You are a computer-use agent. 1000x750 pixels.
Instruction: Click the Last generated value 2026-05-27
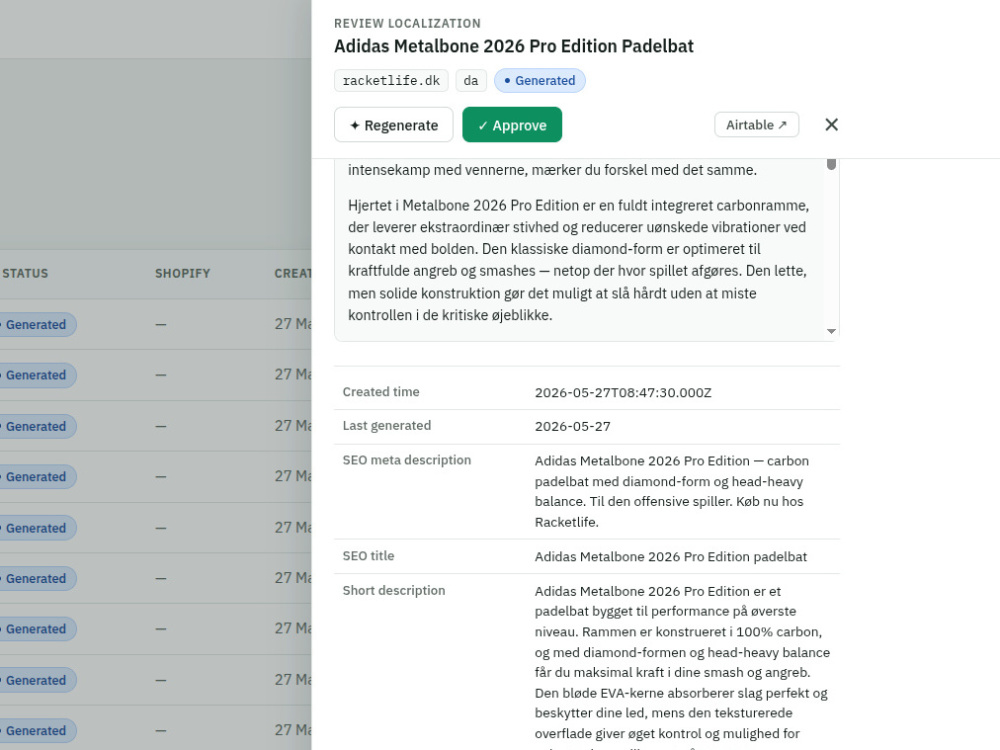[572, 427]
